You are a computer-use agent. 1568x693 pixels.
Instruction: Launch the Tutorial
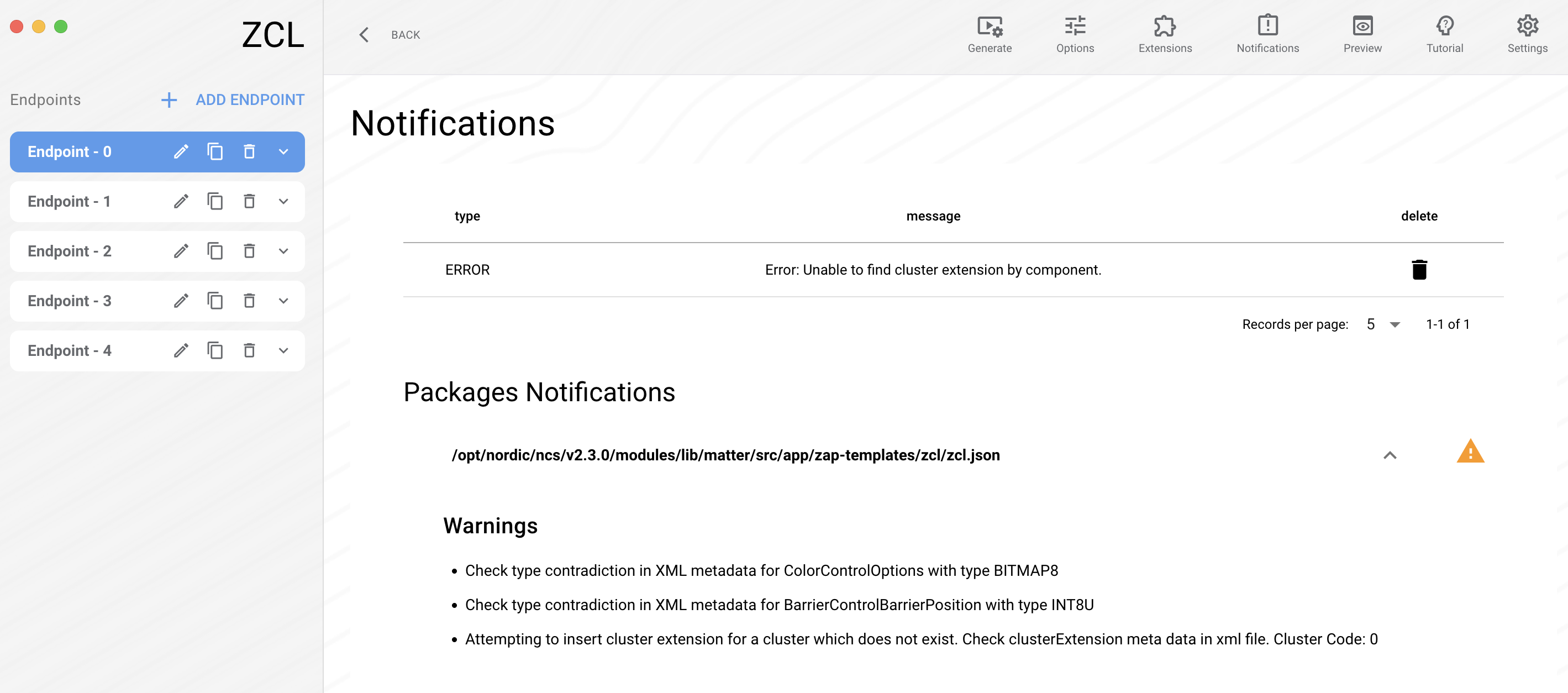[x=1444, y=34]
